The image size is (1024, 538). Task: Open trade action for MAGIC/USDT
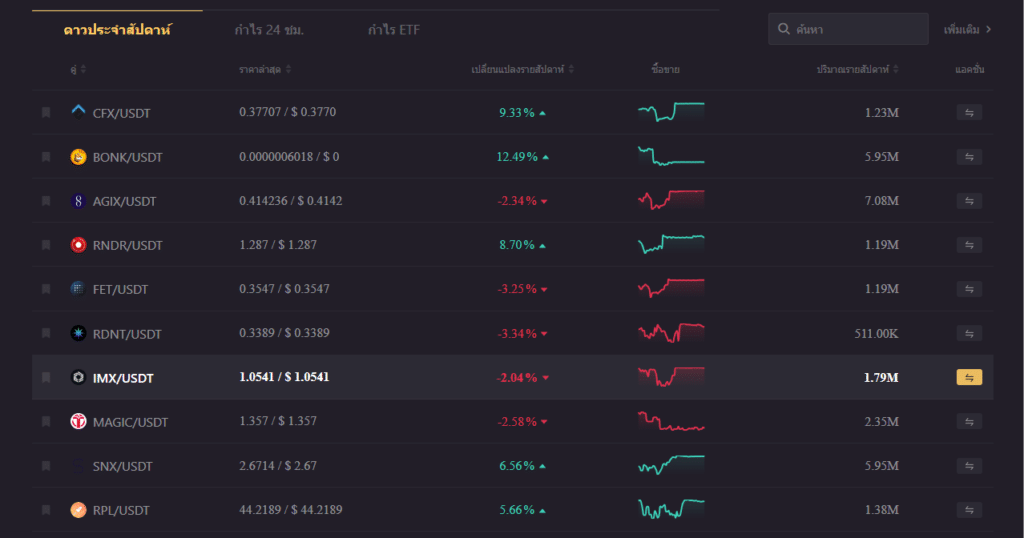click(969, 422)
